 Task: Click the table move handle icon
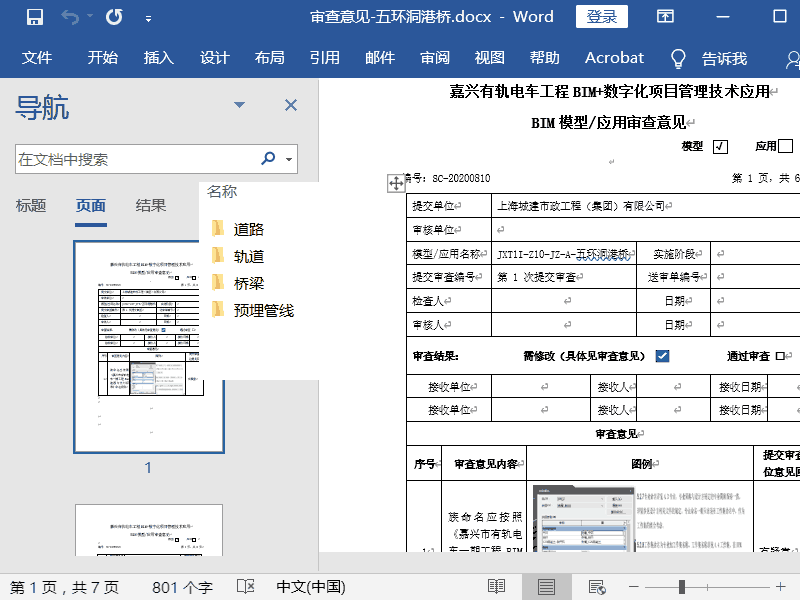(395, 183)
